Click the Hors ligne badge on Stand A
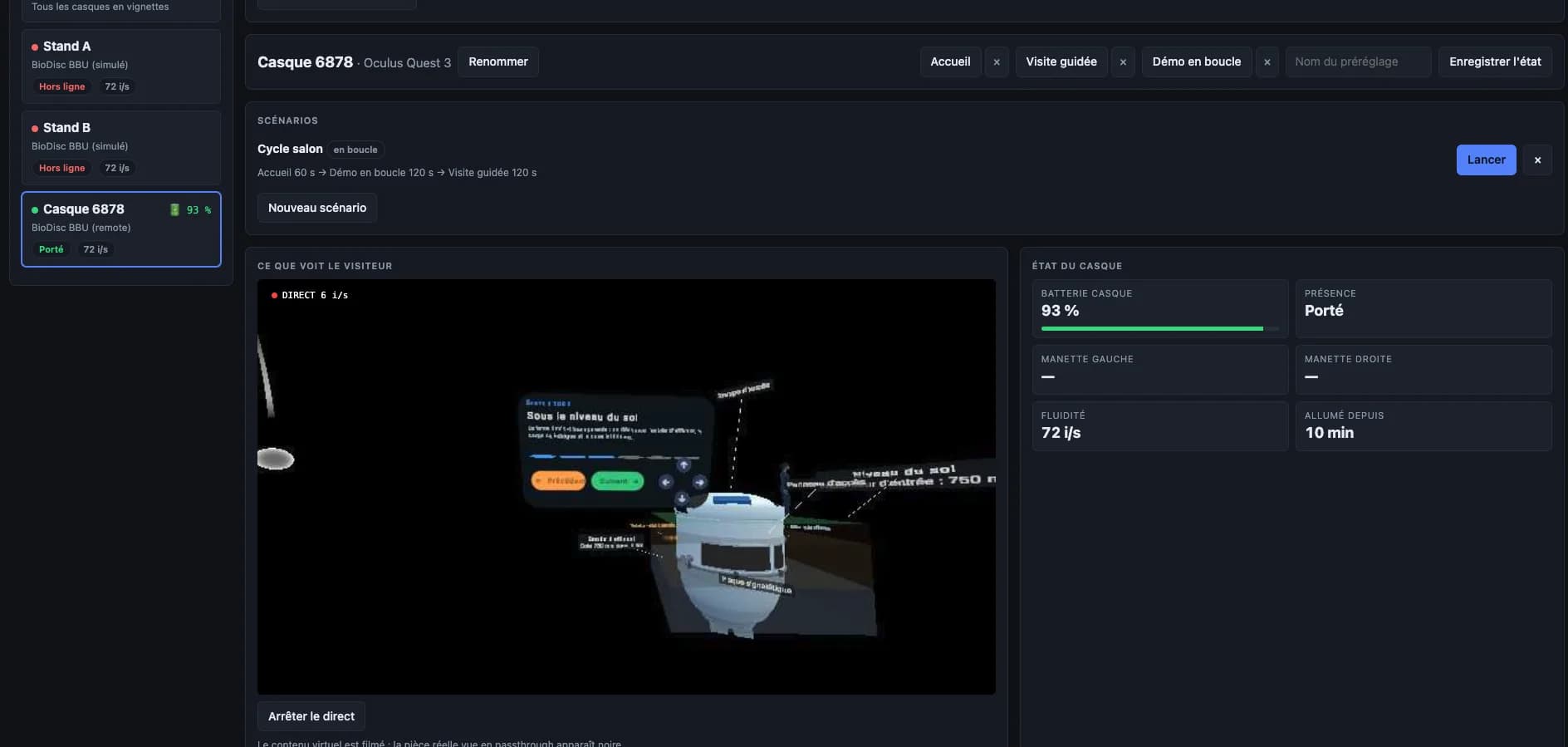Image resolution: width=1568 pixels, height=747 pixels. tap(62, 86)
